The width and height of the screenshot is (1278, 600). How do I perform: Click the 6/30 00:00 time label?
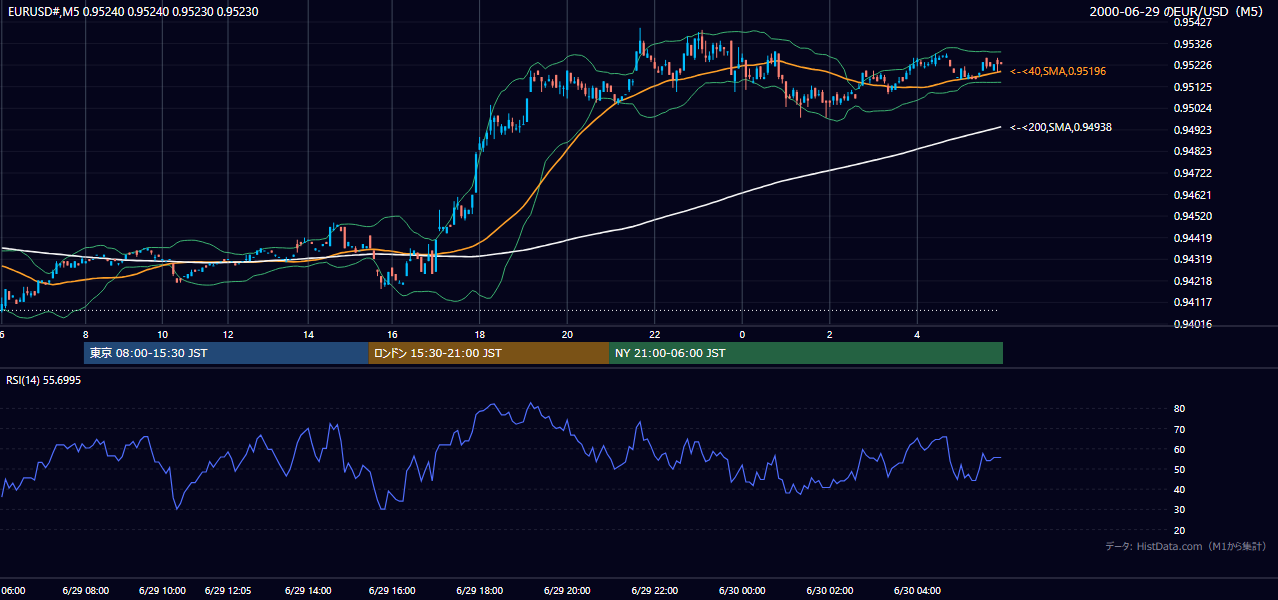tap(742, 590)
